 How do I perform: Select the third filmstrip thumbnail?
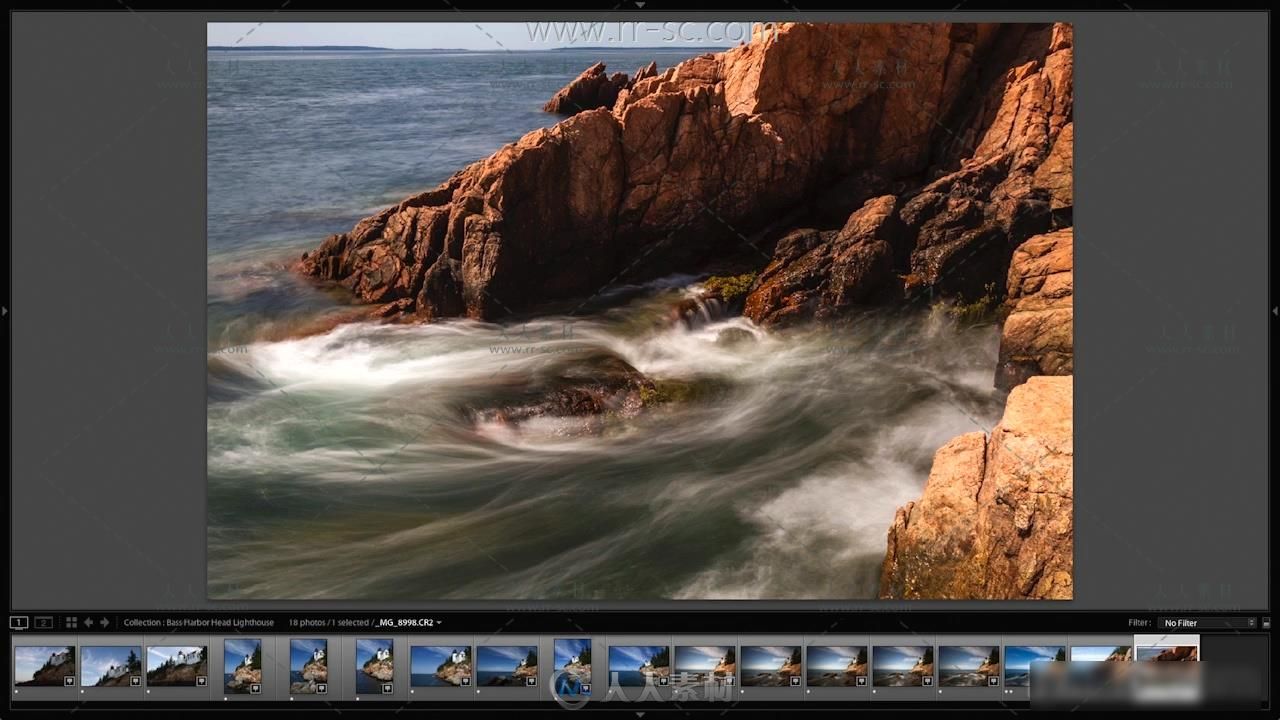[176, 665]
